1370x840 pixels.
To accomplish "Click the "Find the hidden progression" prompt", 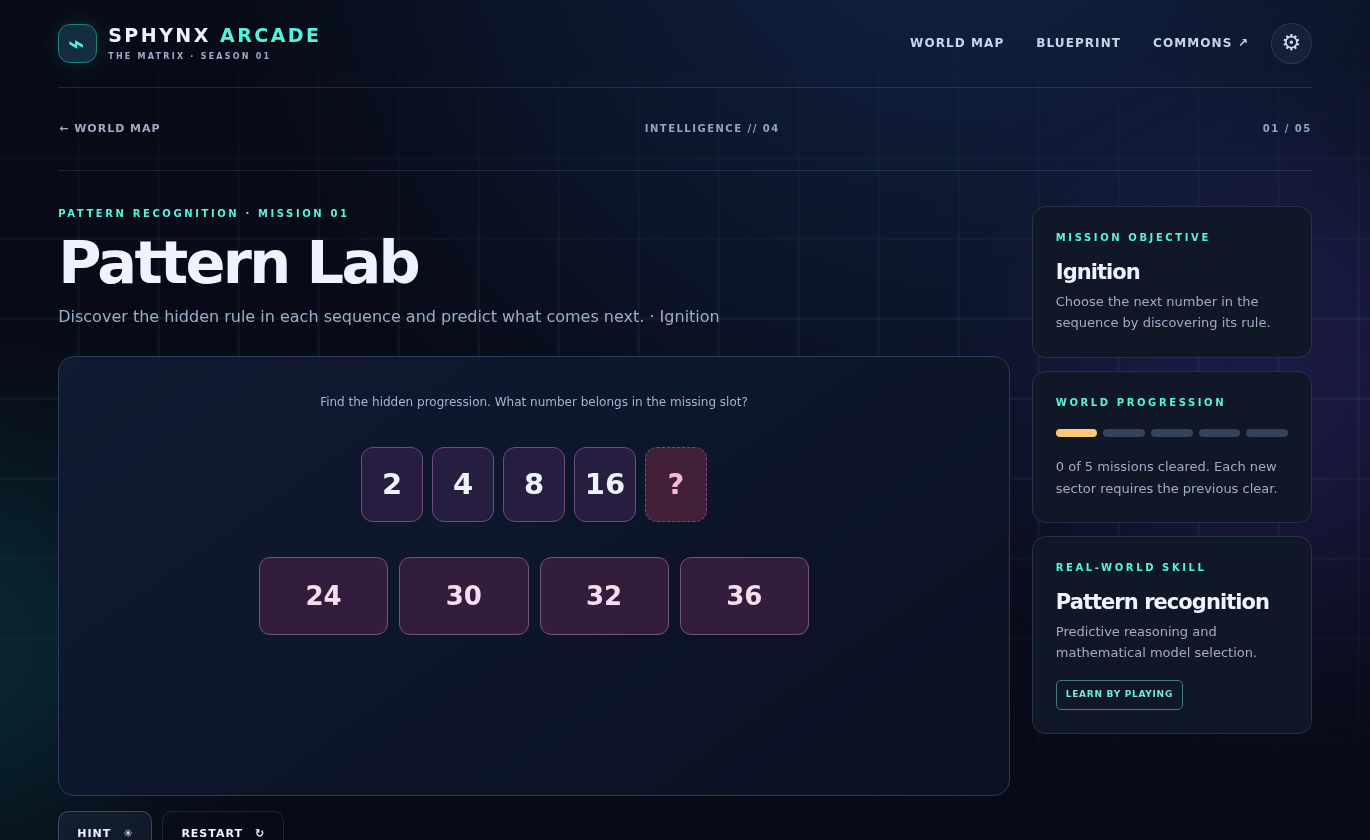I will coord(534,402).
